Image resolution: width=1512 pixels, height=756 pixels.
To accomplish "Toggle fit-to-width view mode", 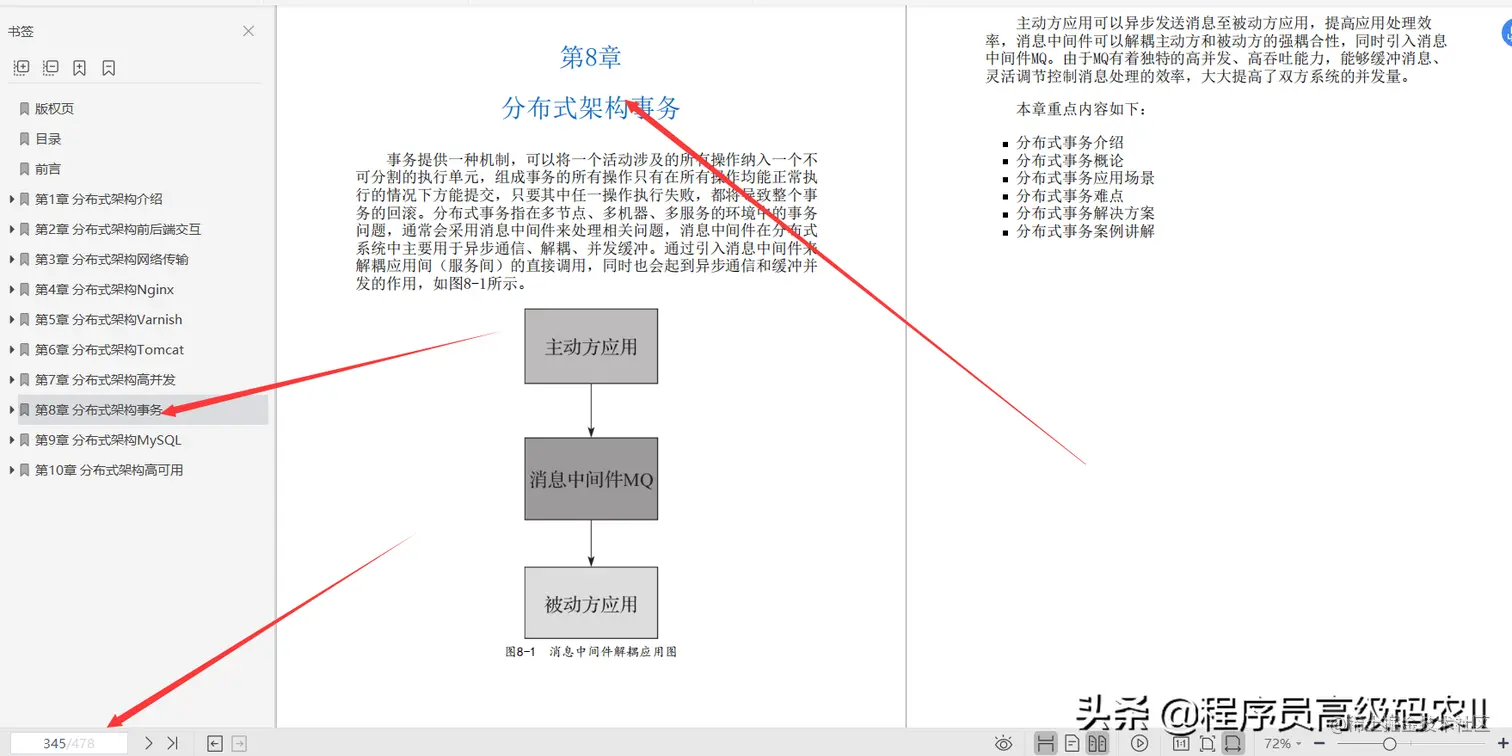I will [x=1233, y=743].
